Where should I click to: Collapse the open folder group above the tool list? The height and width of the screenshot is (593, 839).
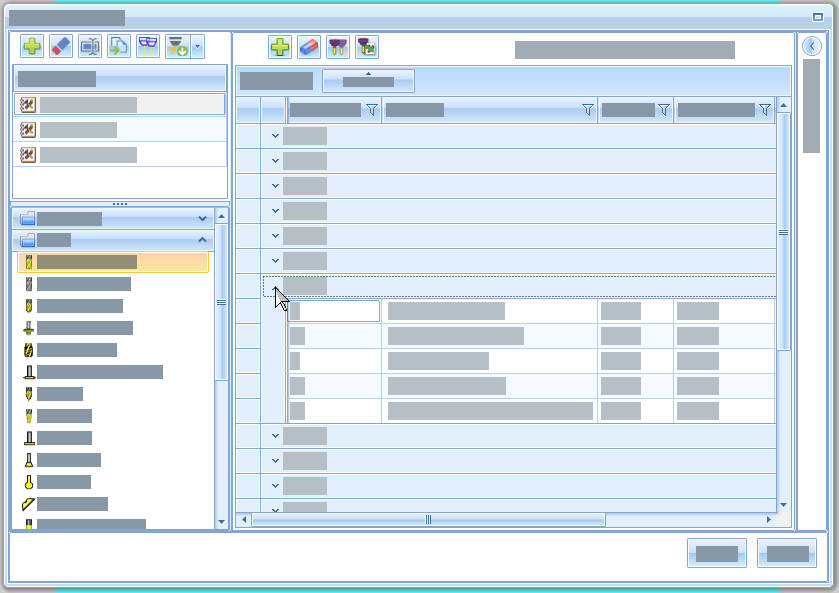click(203, 240)
